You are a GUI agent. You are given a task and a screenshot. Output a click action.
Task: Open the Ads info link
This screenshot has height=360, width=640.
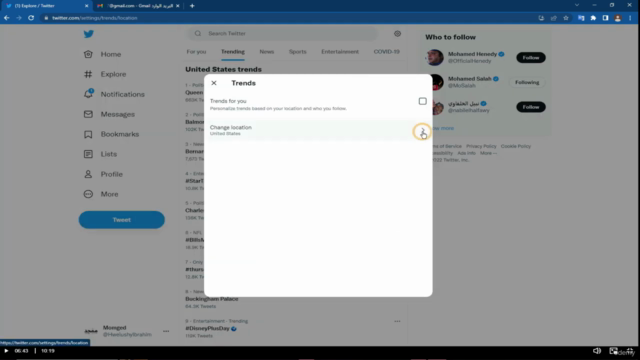pos(467,153)
